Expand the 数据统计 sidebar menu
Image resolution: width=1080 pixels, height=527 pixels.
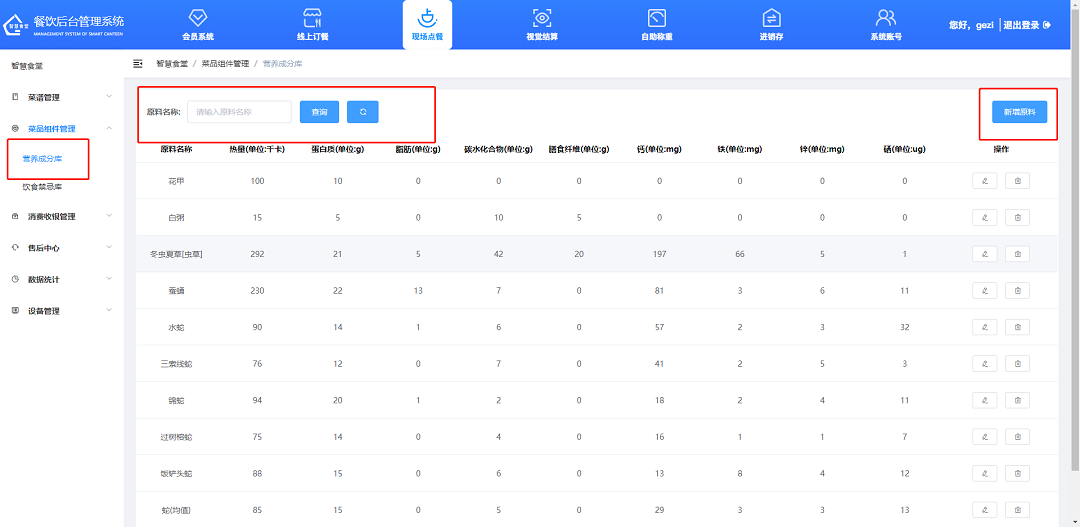click(60, 279)
